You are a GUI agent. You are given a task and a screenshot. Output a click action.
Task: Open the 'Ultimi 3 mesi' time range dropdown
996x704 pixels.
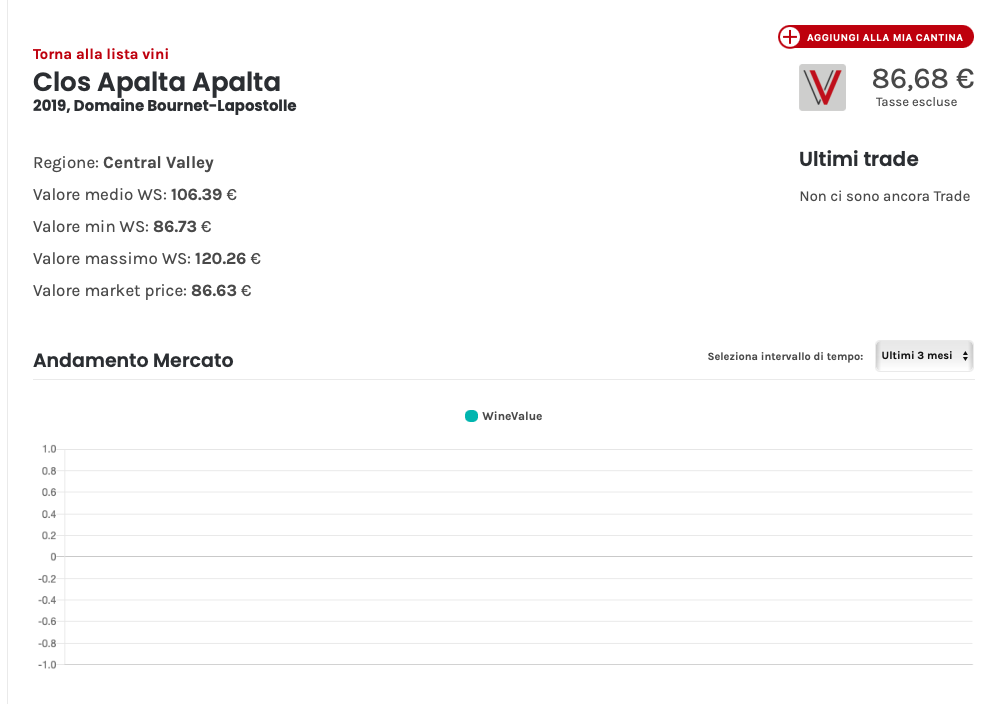point(924,356)
